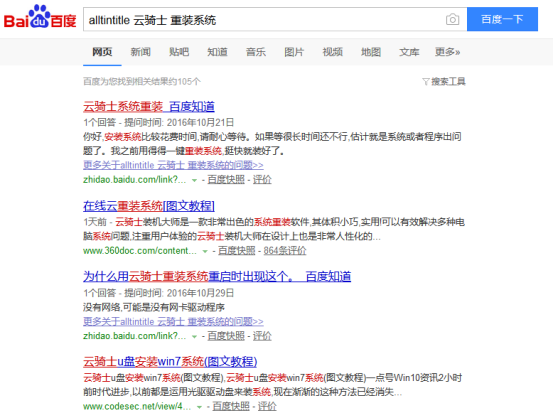Click 评价 for the codesec result
Screen dimensions: 554x414
(x=267, y=407)
